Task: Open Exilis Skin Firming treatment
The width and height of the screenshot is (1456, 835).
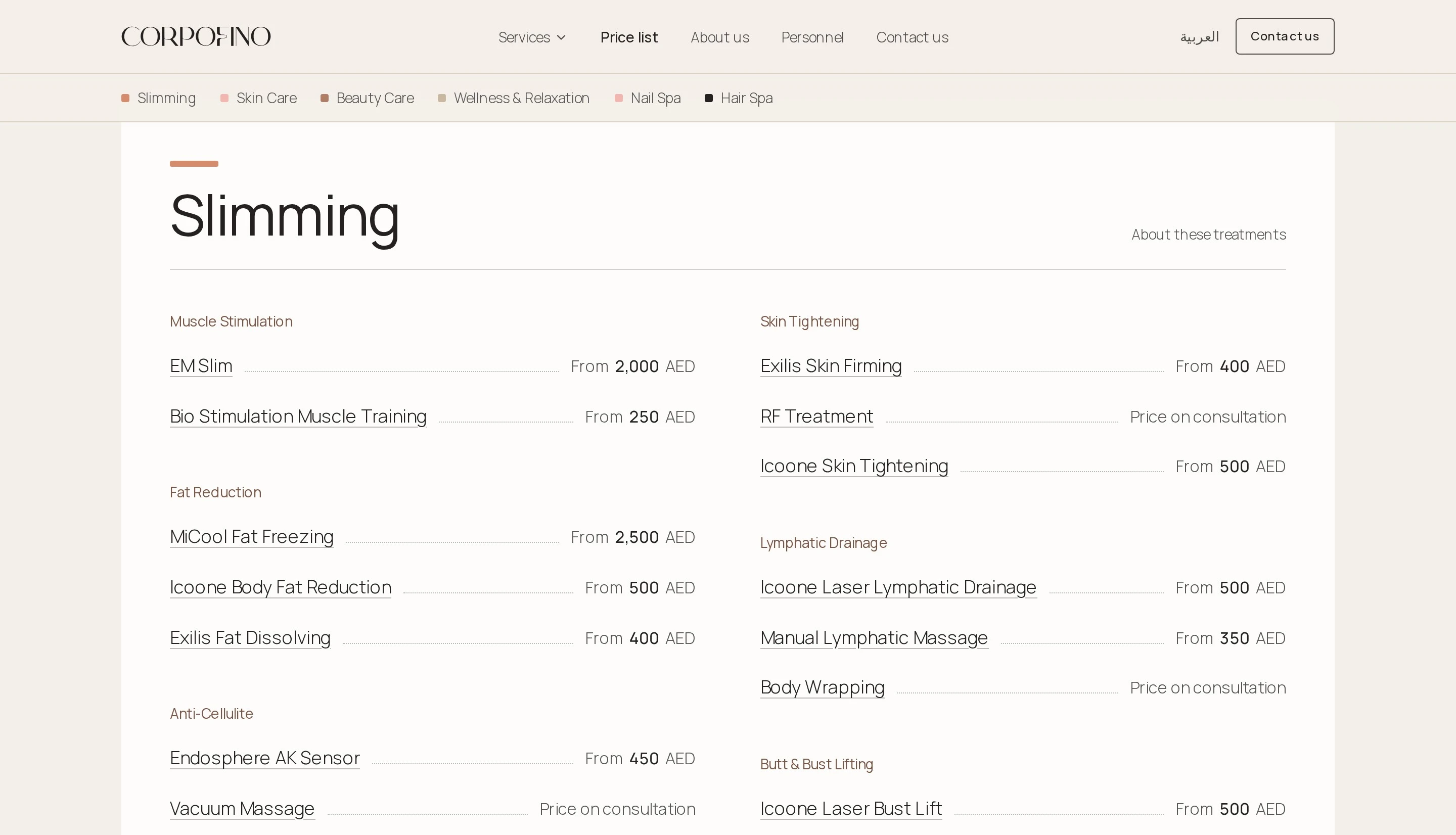Action: (831, 366)
